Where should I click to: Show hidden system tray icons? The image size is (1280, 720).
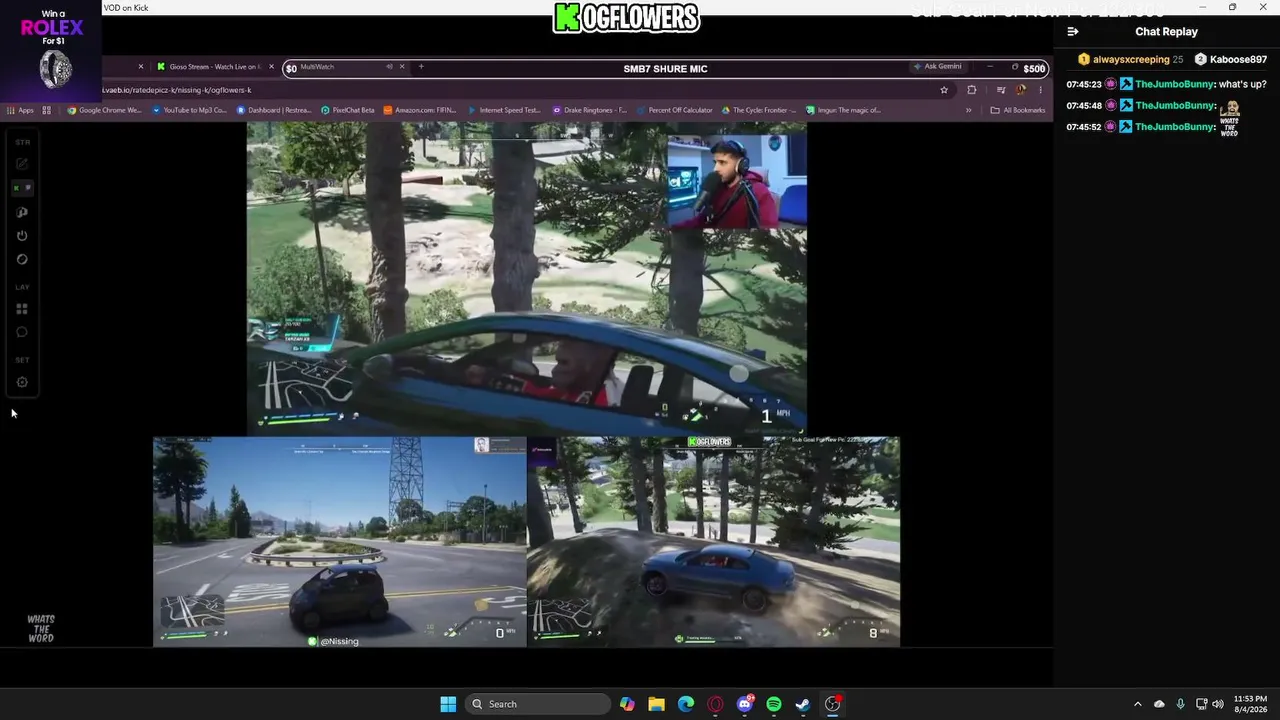pyautogui.click(x=1138, y=704)
